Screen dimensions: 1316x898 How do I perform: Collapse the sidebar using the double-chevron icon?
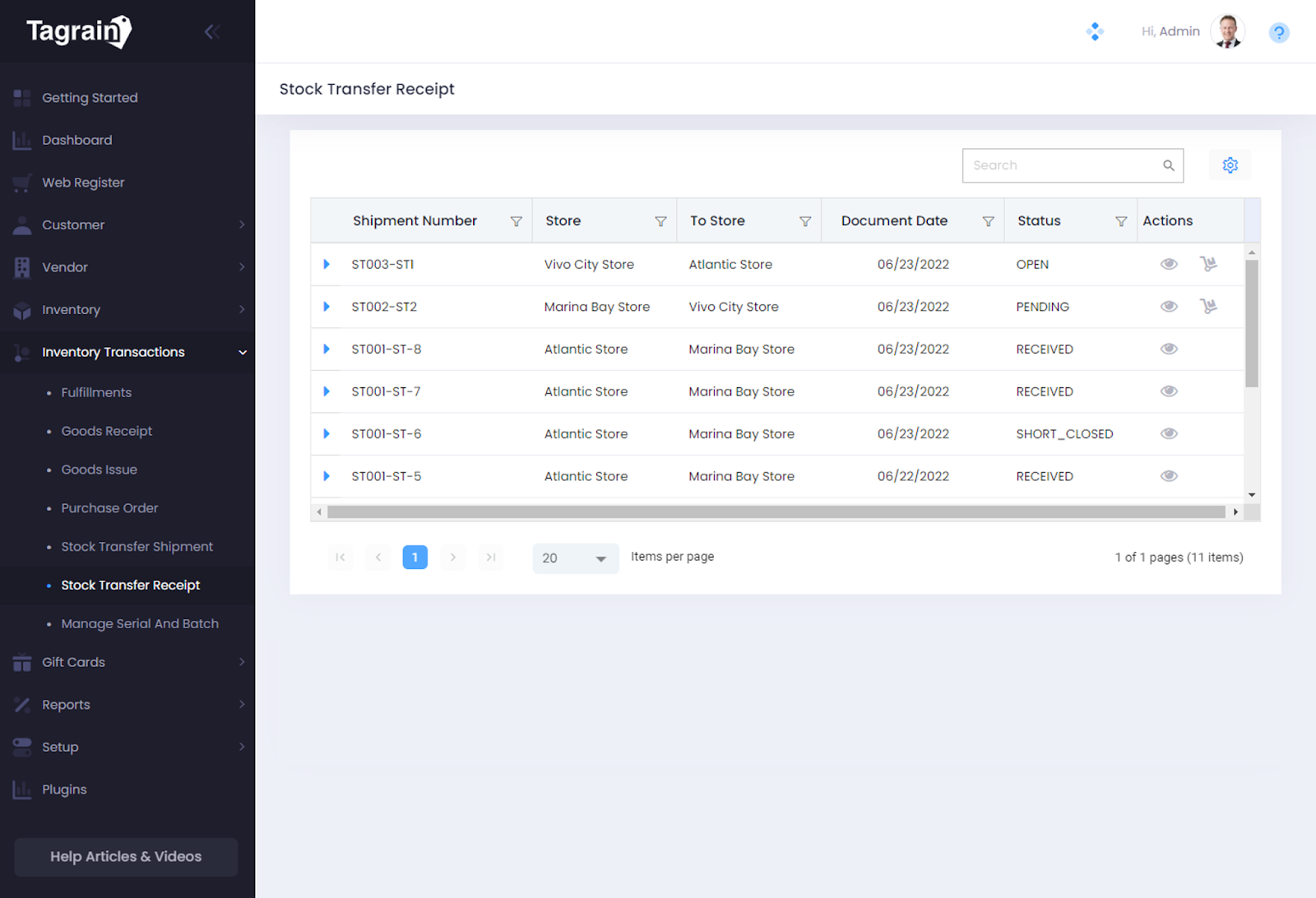pos(212,32)
